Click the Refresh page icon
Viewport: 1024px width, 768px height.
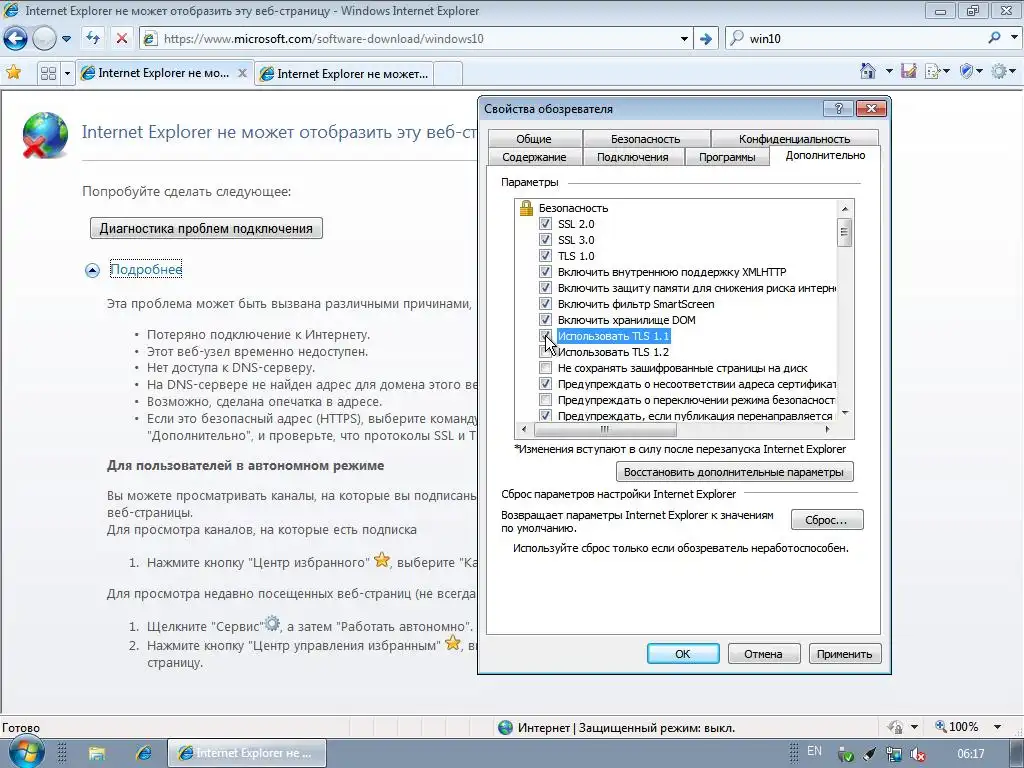point(93,39)
